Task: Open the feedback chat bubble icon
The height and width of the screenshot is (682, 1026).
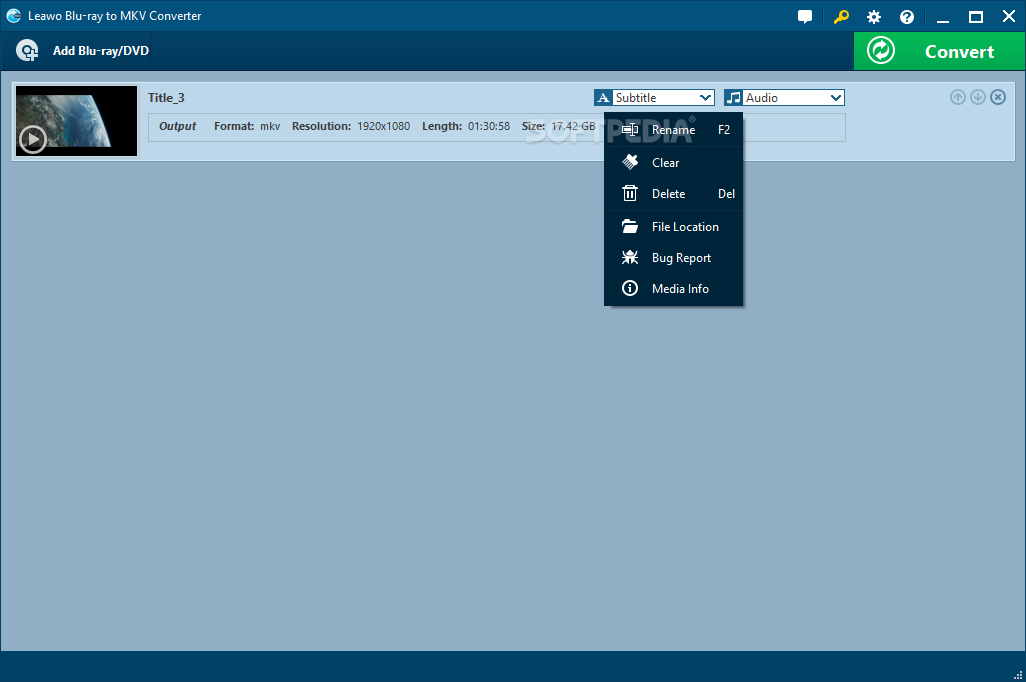Action: point(805,16)
